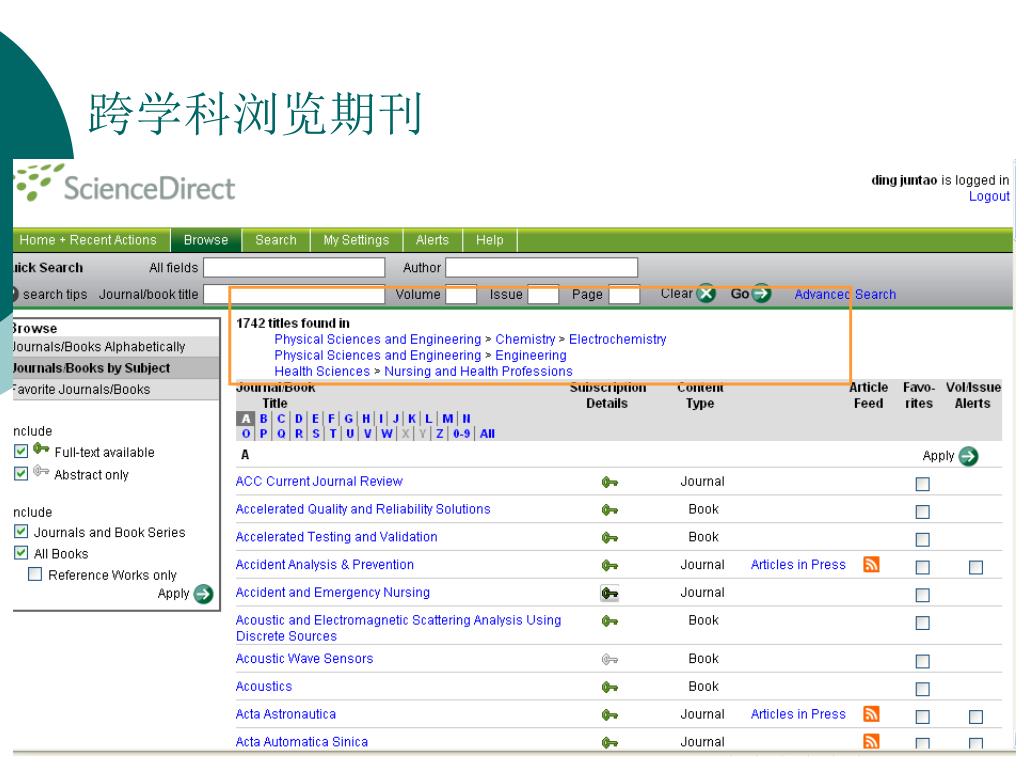Open the Alerts tab
This screenshot has width=1024, height=768.
pyautogui.click(x=432, y=240)
